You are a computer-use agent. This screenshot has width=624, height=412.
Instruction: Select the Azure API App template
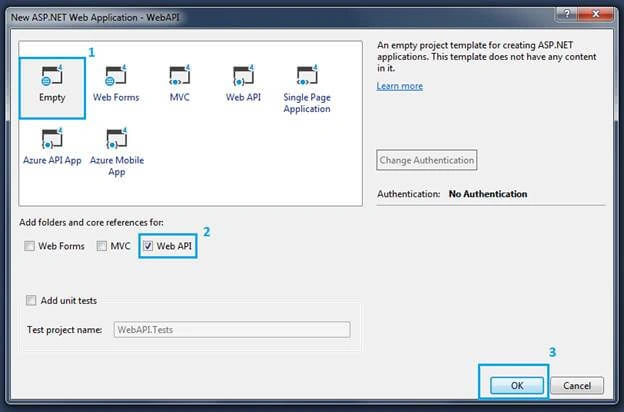pyautogui.click(x=52, y=146)
